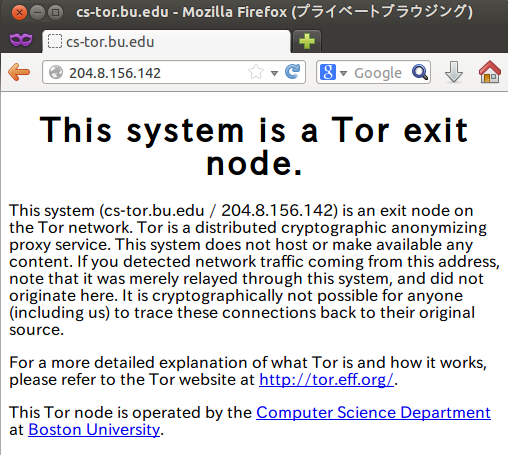Maximize the Firefox window

point(55,13)
